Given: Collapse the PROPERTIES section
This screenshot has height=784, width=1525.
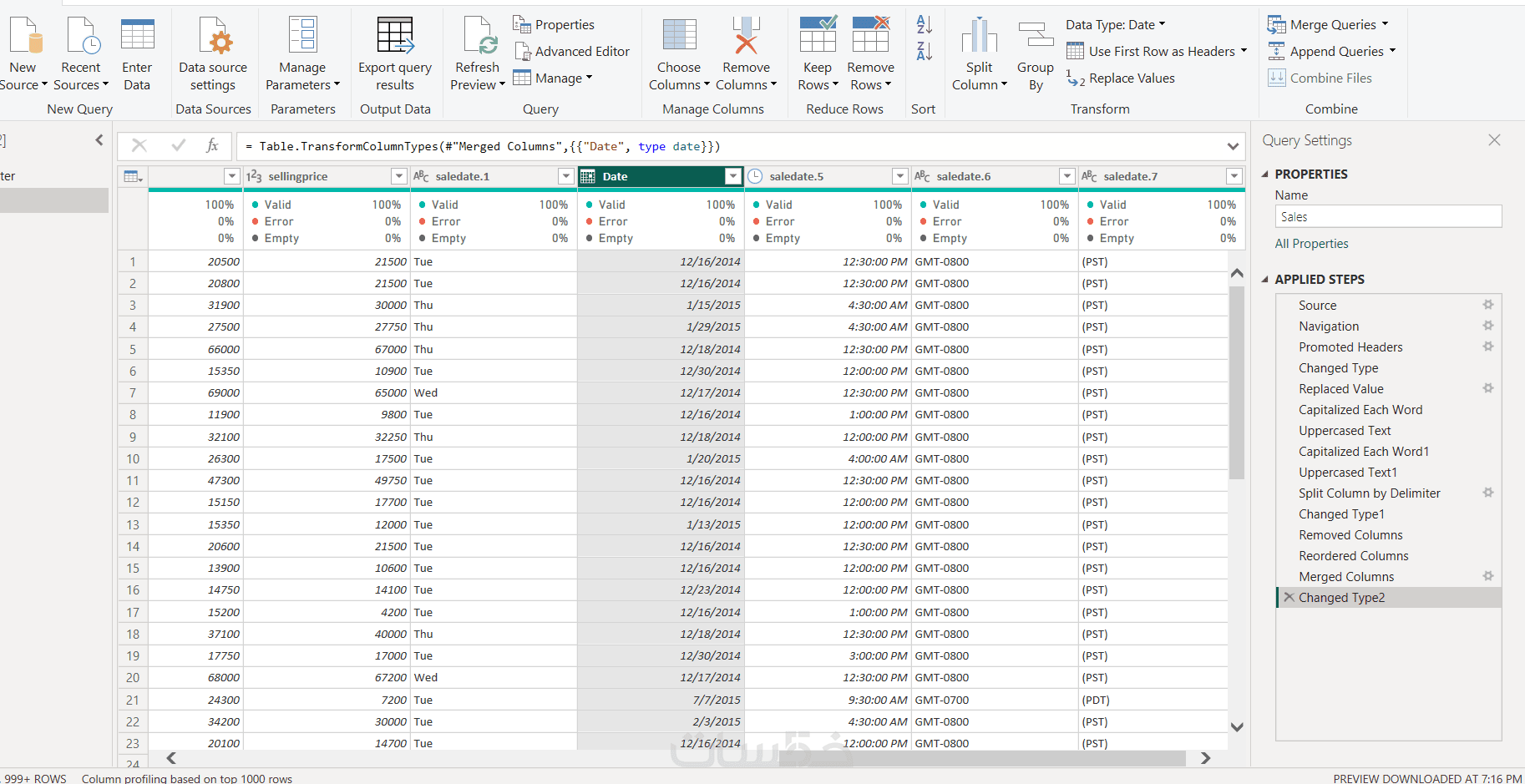Looking at the screenshot, I should (1264, 175).
